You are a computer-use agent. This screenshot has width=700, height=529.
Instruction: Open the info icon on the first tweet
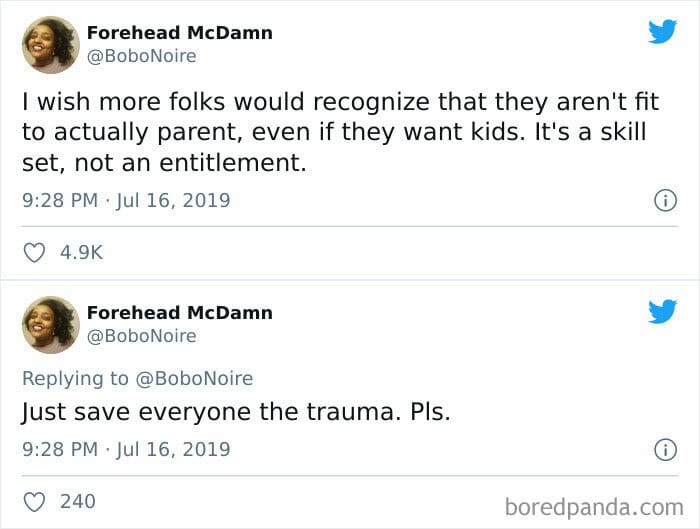tap(665, 200)
